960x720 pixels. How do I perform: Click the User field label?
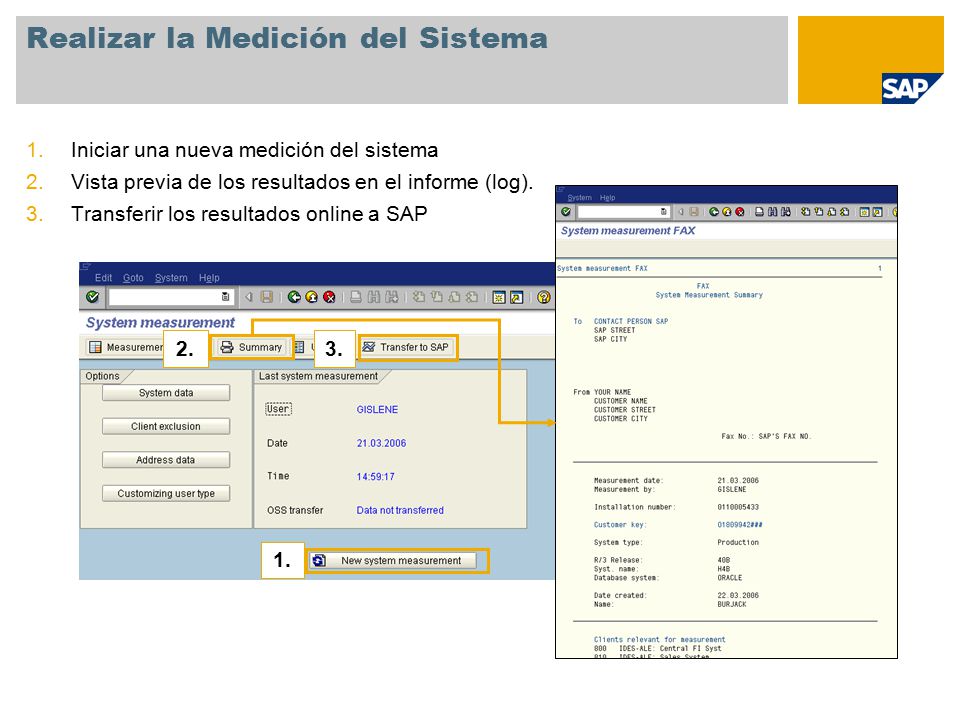278,409
